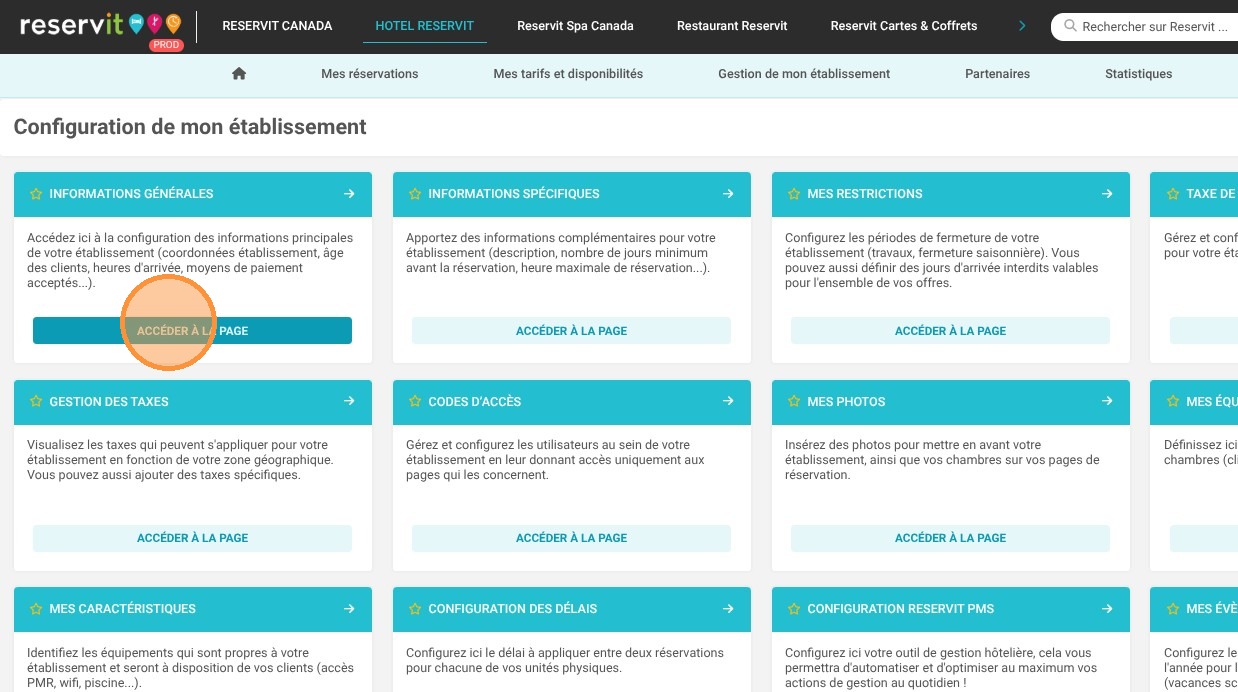Viewport: 1238px width, 692px height.
Task: Favorite the Mes Photos card star
Action: pyautogui.click(x=794, y=401)
